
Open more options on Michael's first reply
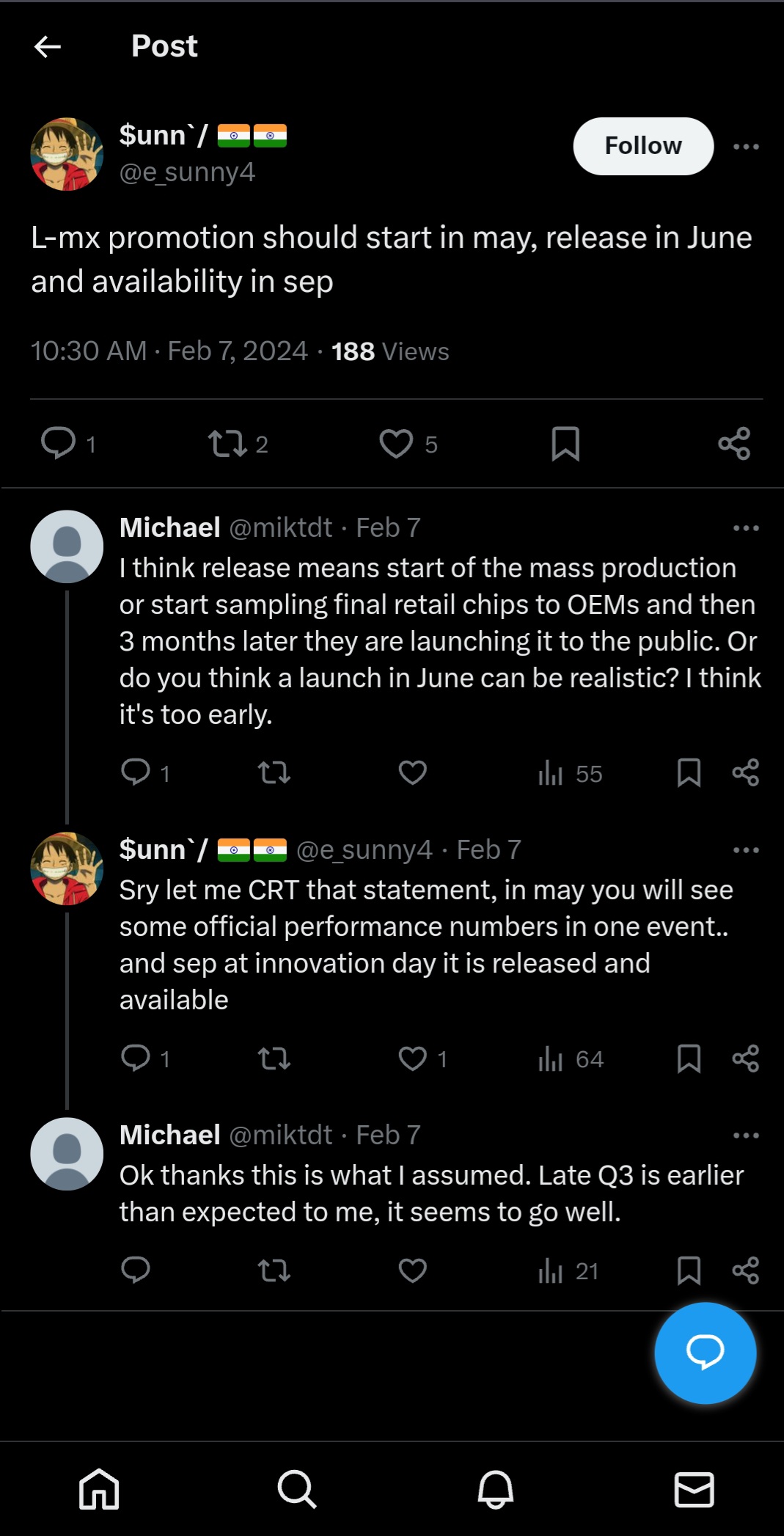746,528
